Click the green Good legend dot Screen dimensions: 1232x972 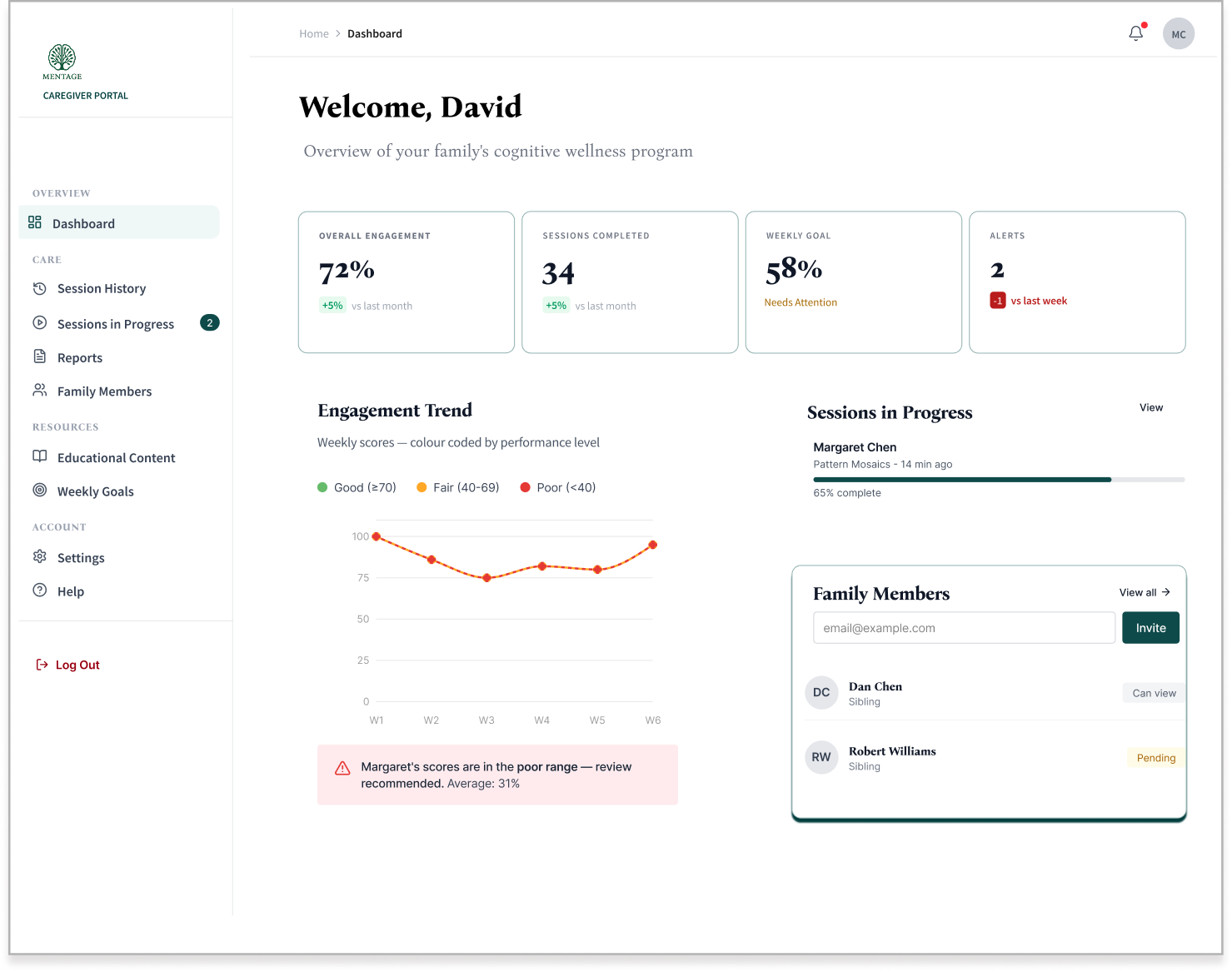coord(322,487)
